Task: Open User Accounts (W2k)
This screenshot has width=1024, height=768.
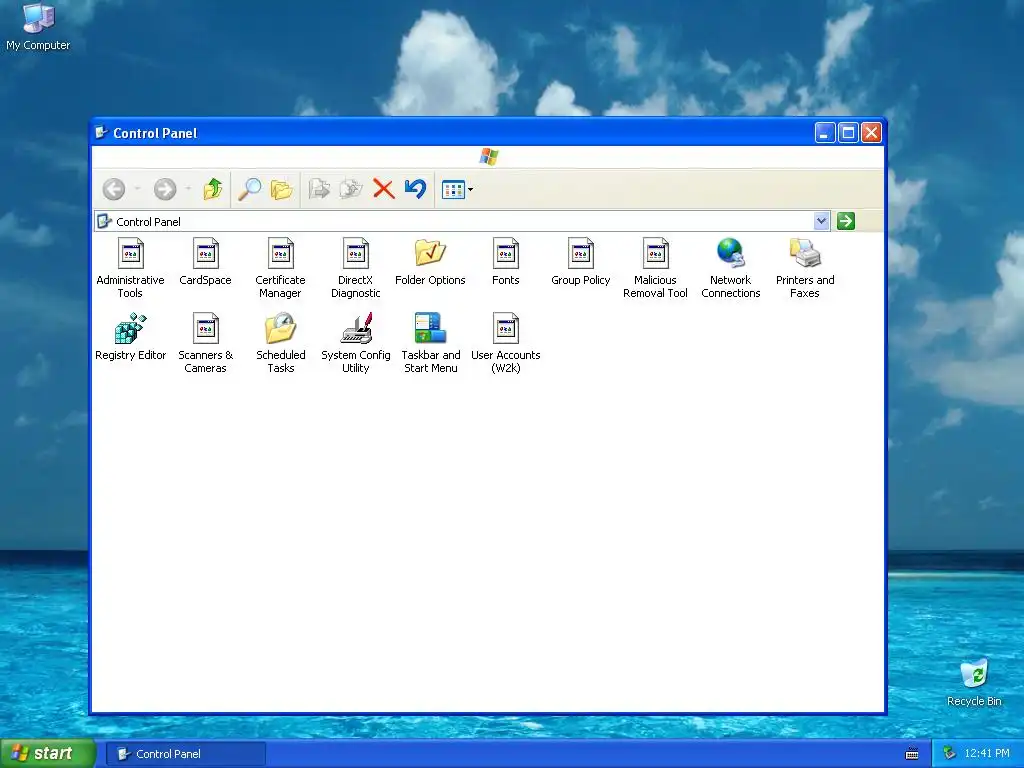Action: click(505, 343)
